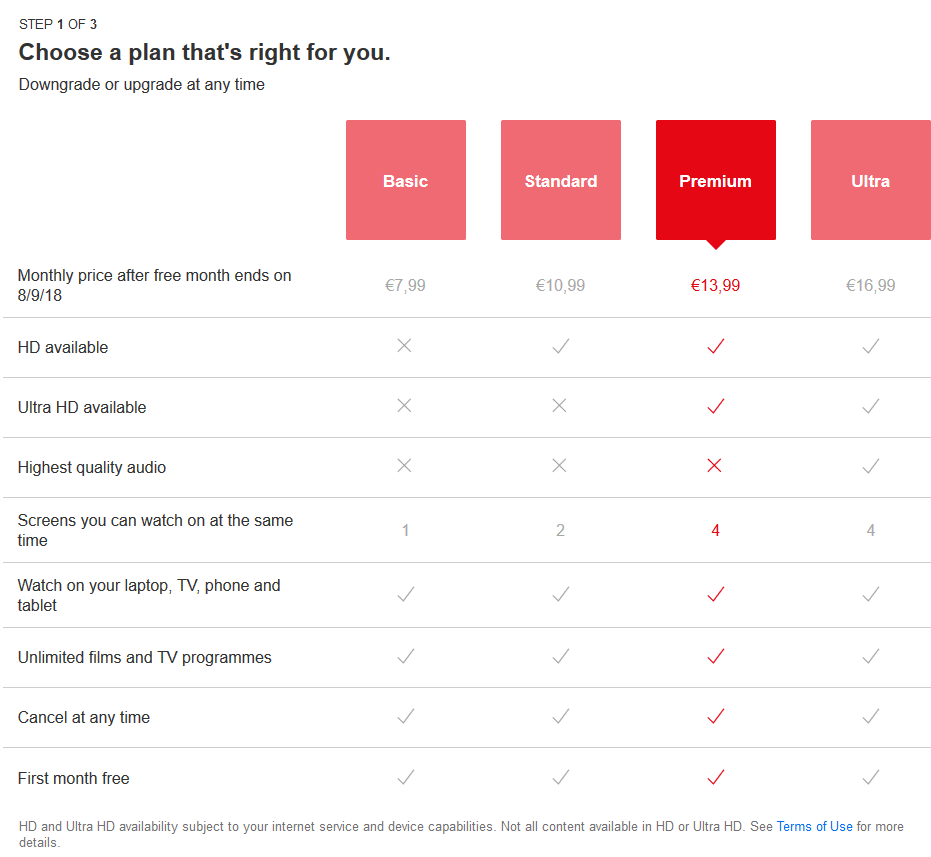Click Ultra's unlimited films checkmark

(x=871, y=656)
